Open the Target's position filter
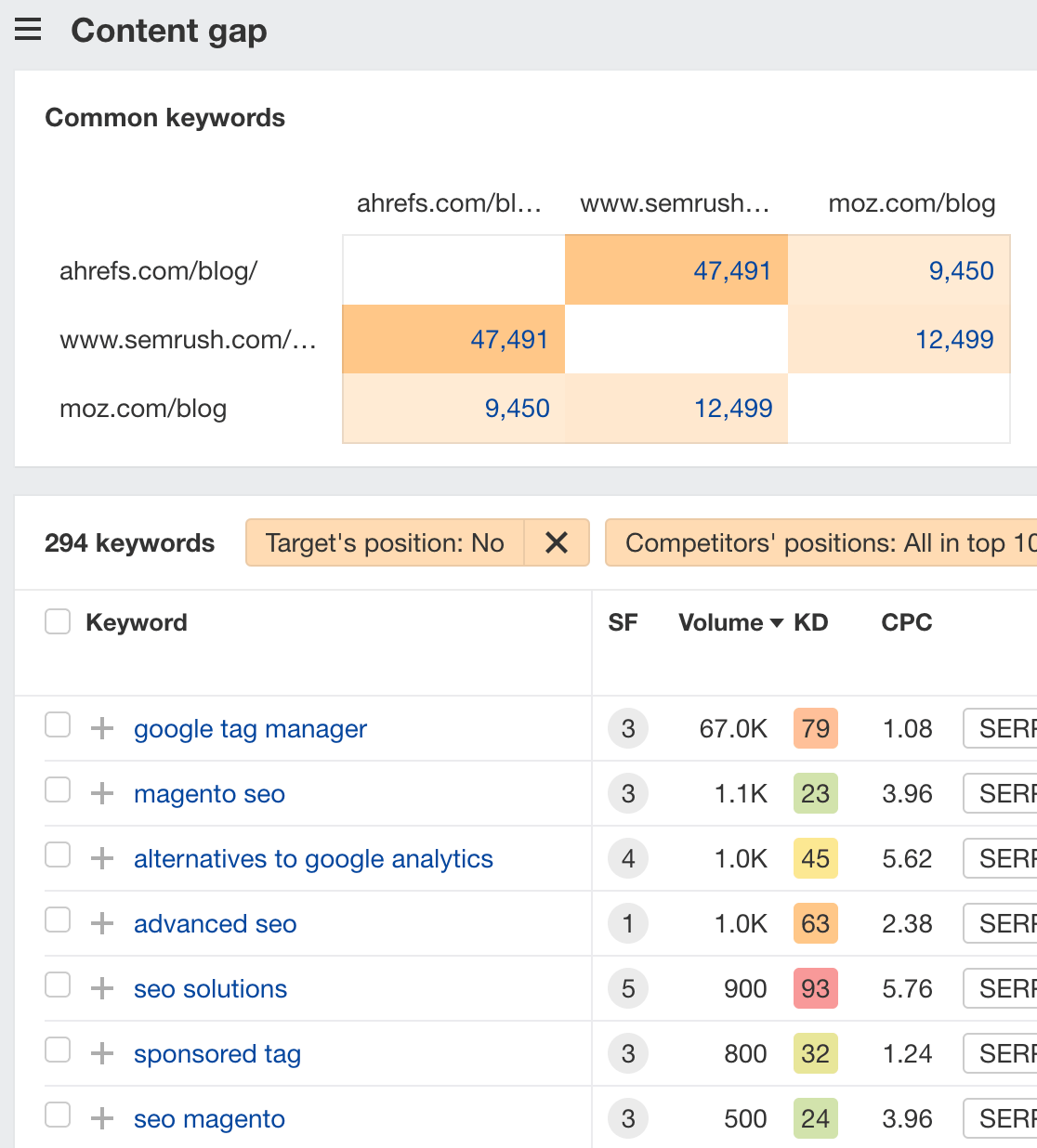The width and height of the screenshot is (1037, 1148). (x=384, y=542)
